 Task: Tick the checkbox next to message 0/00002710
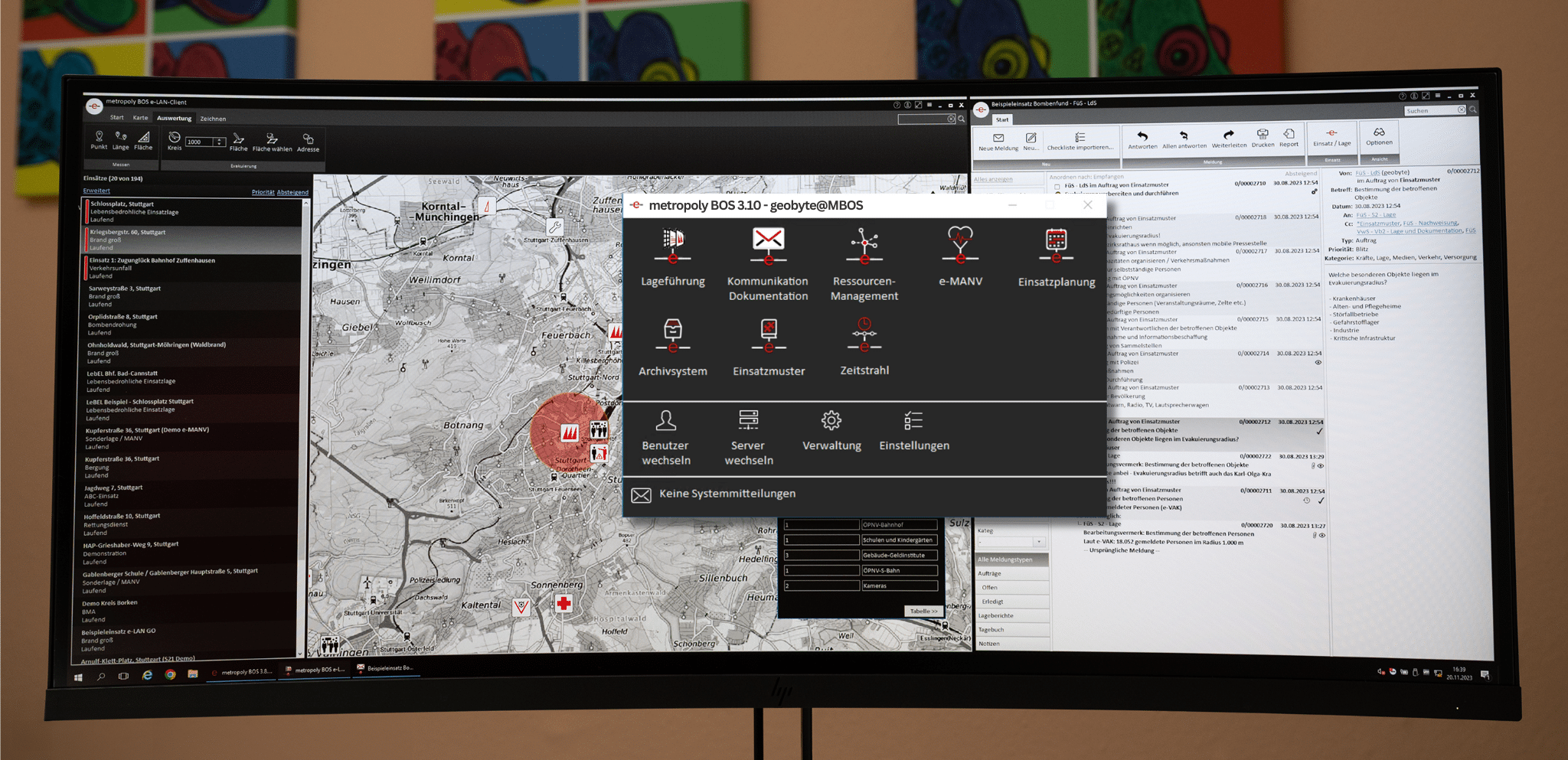point(1057,186)
